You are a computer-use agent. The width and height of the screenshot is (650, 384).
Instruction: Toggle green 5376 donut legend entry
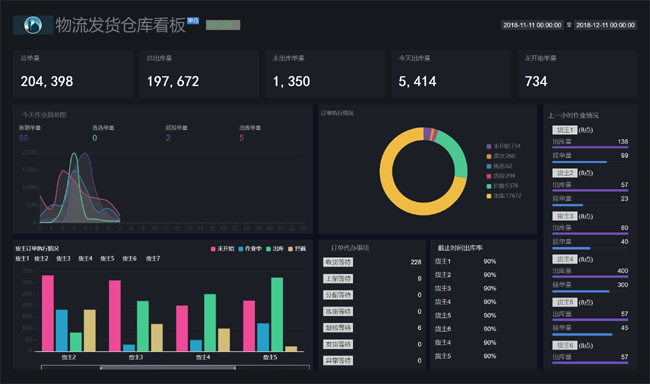point(502,186)
